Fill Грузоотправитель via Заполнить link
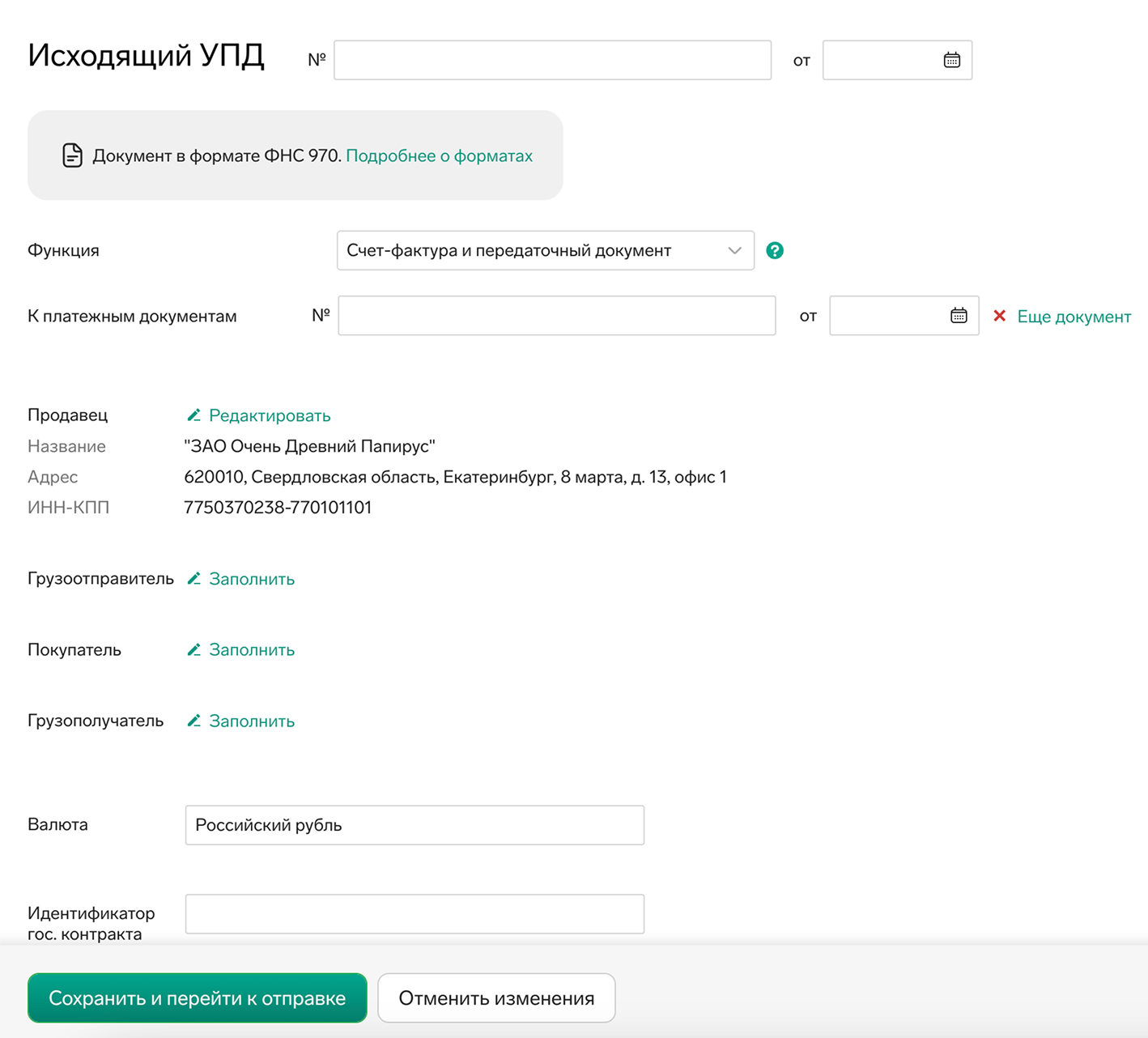 click(252, 579)
